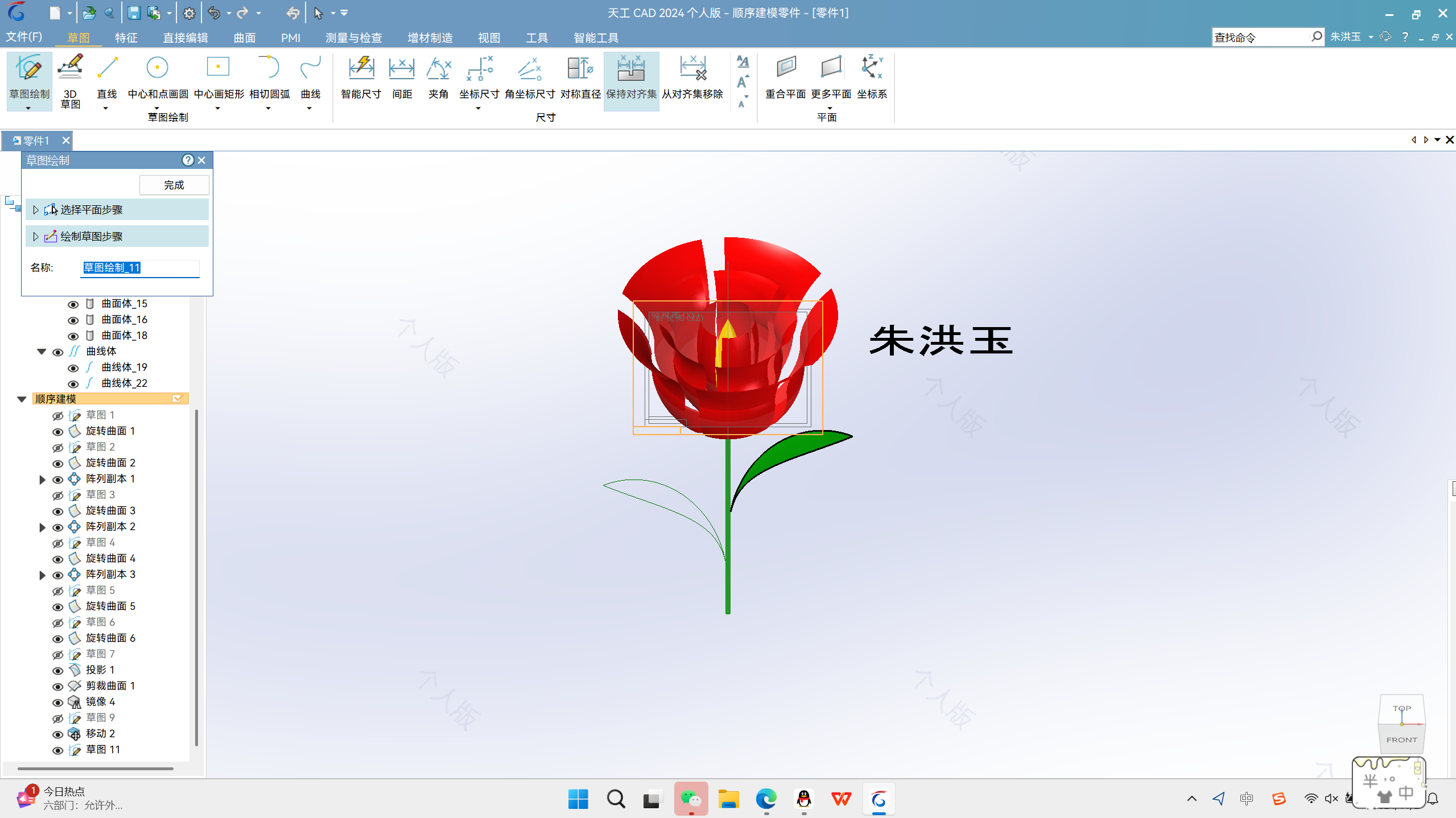Toggle visibility of 曲面体_18
This screenshot has width=1456, height=818.
point(73,336)
